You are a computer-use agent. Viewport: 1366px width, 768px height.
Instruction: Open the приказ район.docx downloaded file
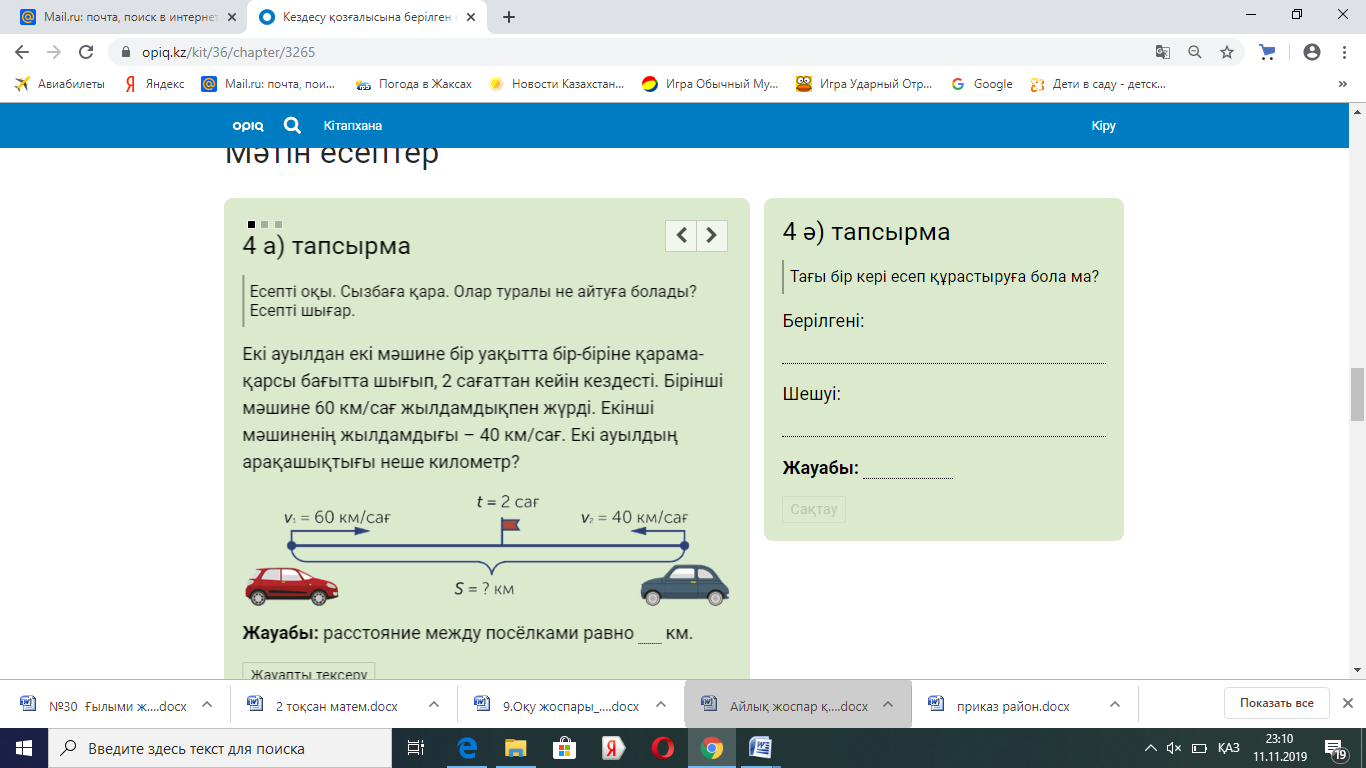[x=1000, y=705]
